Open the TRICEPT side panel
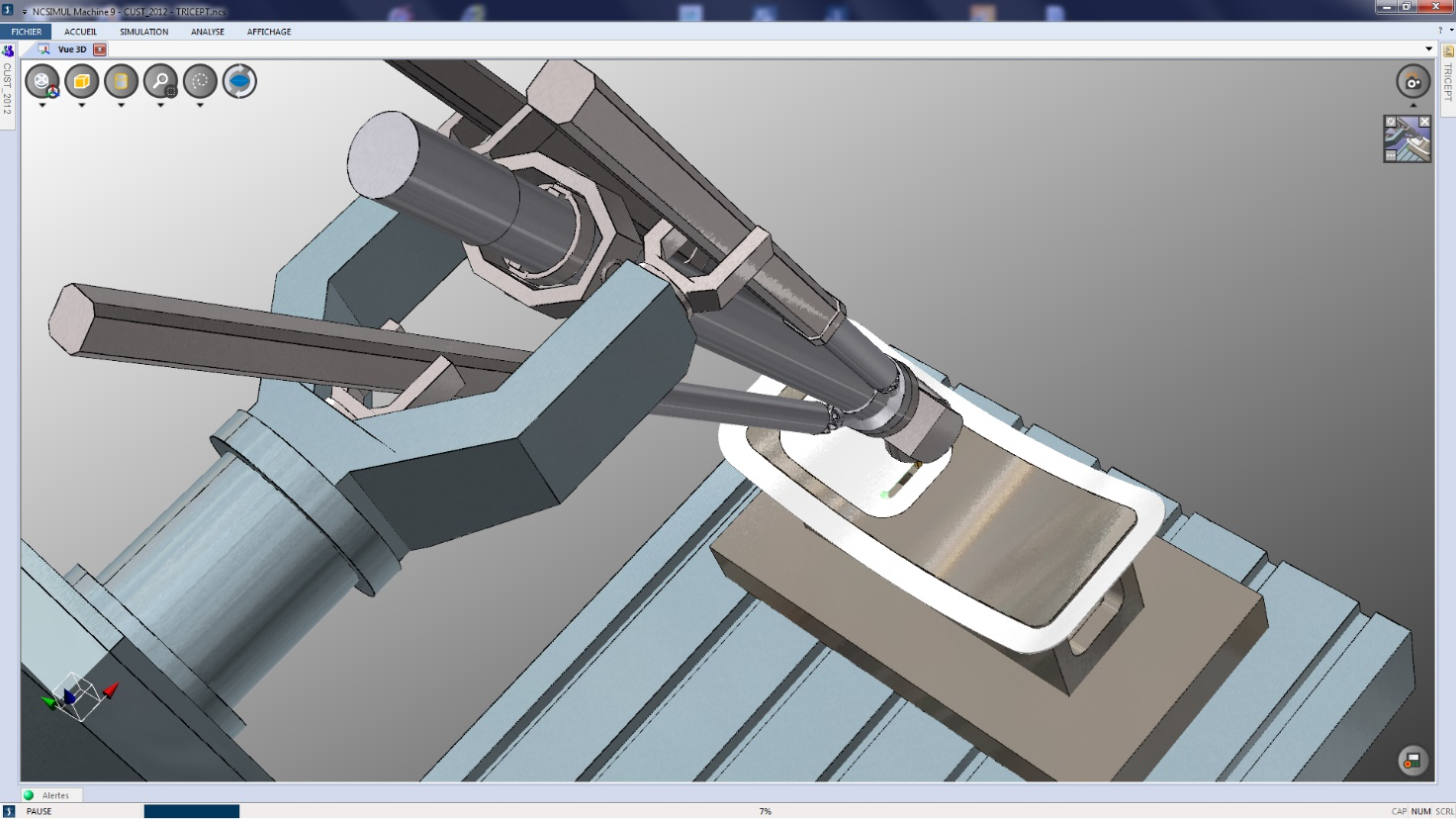This screenshot has height=819, width=1456. [1448, 82]
